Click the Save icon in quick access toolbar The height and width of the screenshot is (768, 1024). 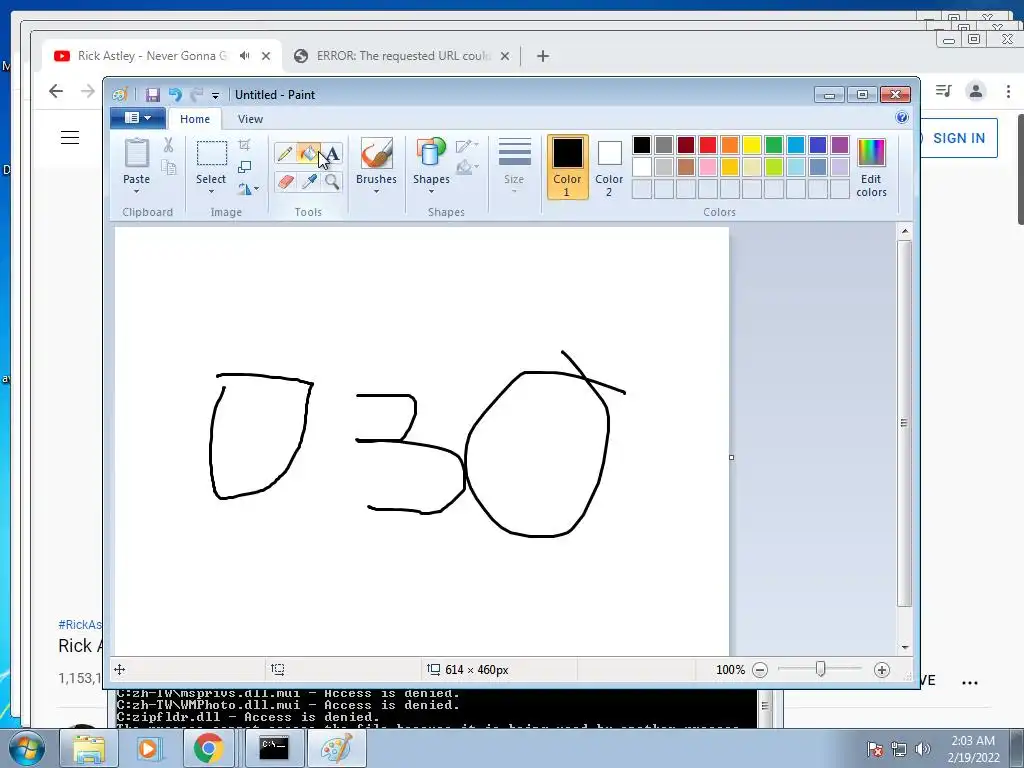pyautogui.click(x=152, y=95)
